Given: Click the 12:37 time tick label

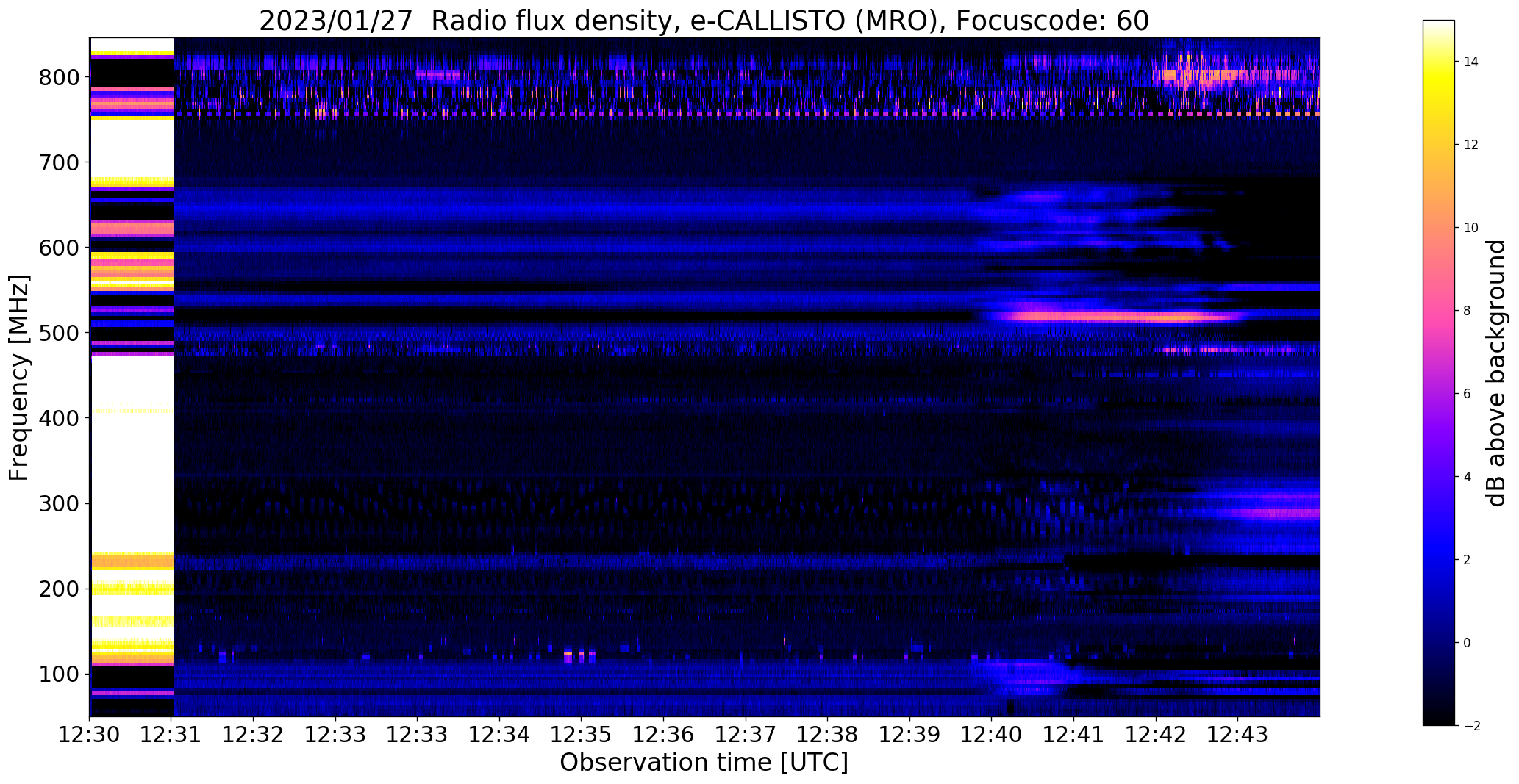Looking at the screenshot, I should (746, 735).
